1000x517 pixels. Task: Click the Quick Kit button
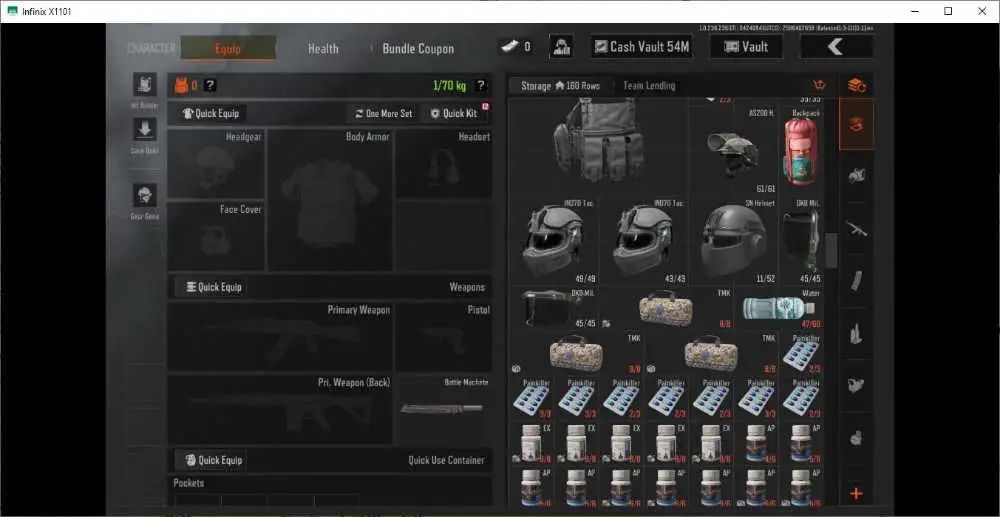click(x=454, y=113)
